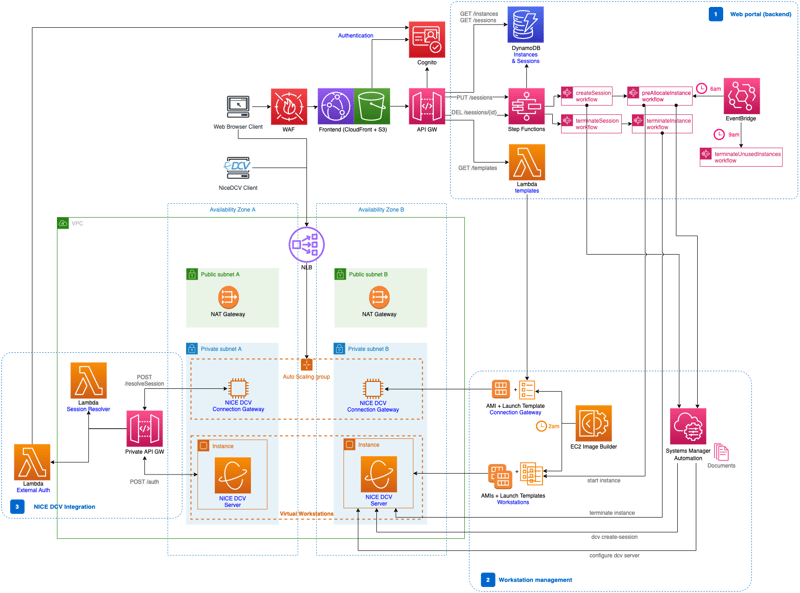
Task: Select the EventBridge icon
Action: (742, 96)
